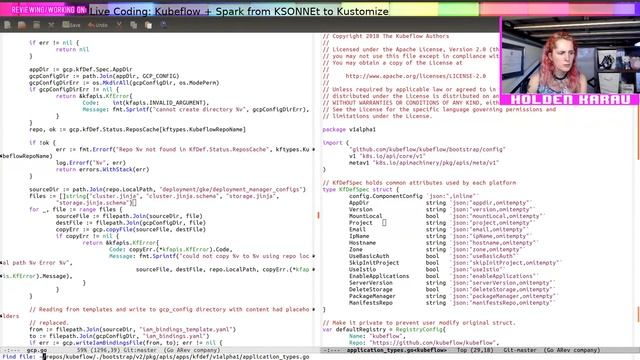Viewport: 640px width, 360px height.
Task: Click the SkipInitProject field line
Action: 456,263
